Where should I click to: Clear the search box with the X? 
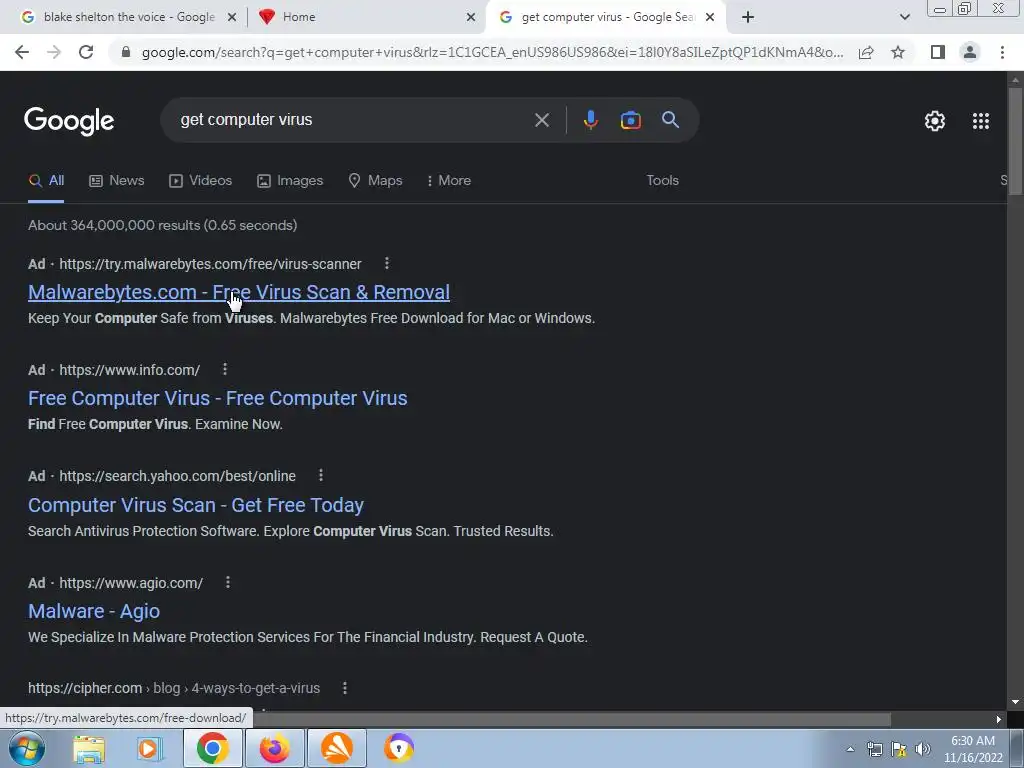541,120
